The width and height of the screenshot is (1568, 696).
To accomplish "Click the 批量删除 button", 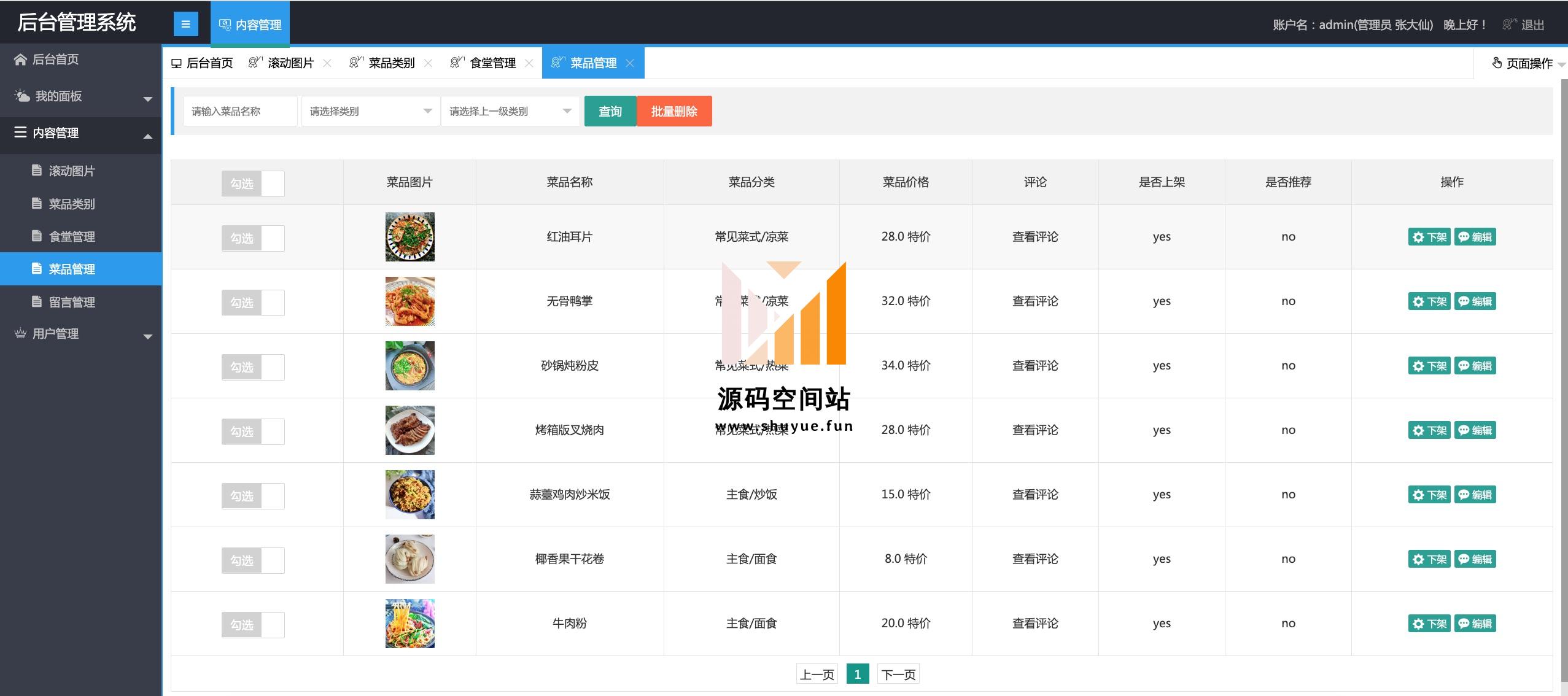I will pyautogui.click(x=674, y=111).
